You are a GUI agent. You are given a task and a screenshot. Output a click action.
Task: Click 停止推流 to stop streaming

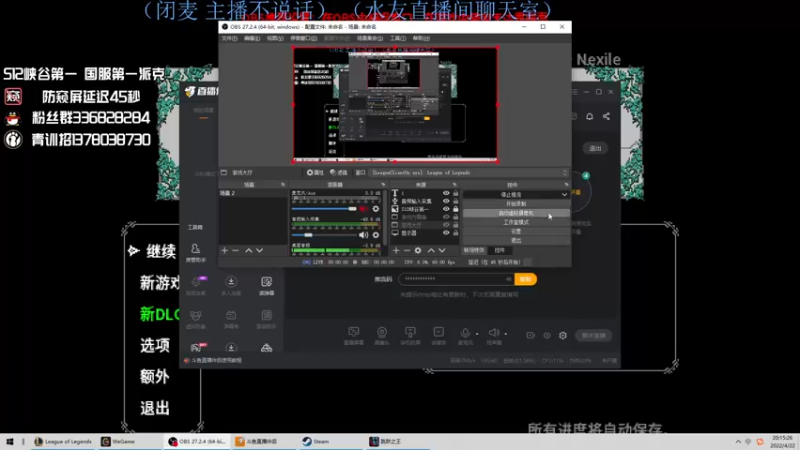[511, 194]
